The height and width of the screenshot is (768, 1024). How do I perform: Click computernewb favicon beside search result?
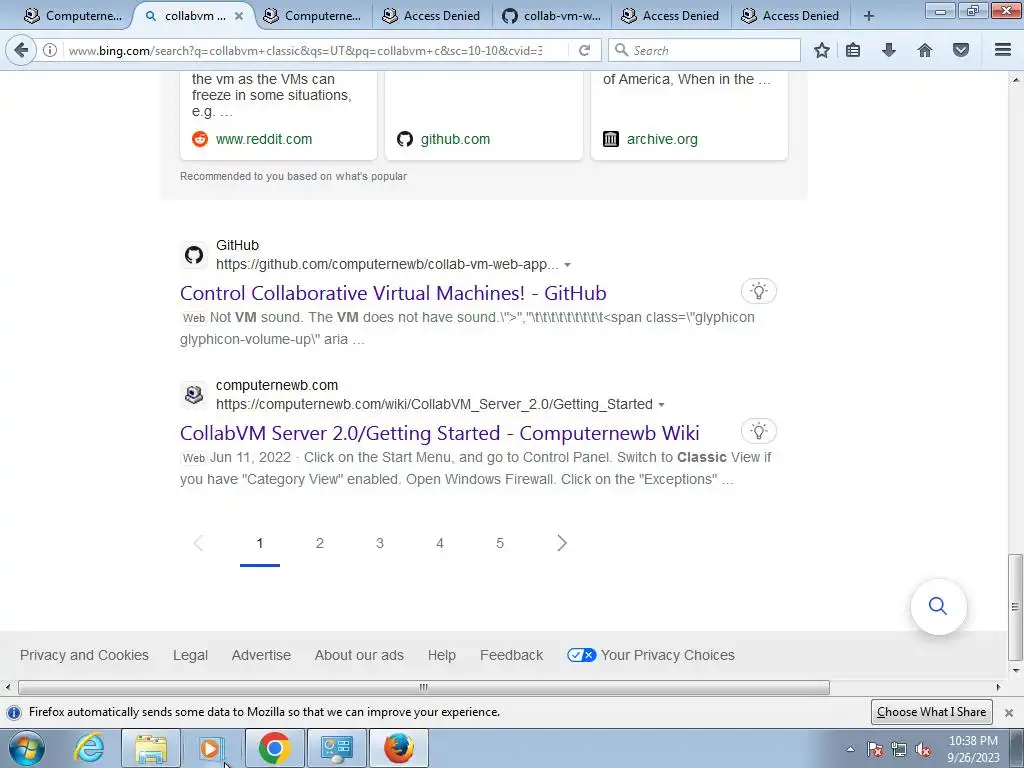coord(194,394)
